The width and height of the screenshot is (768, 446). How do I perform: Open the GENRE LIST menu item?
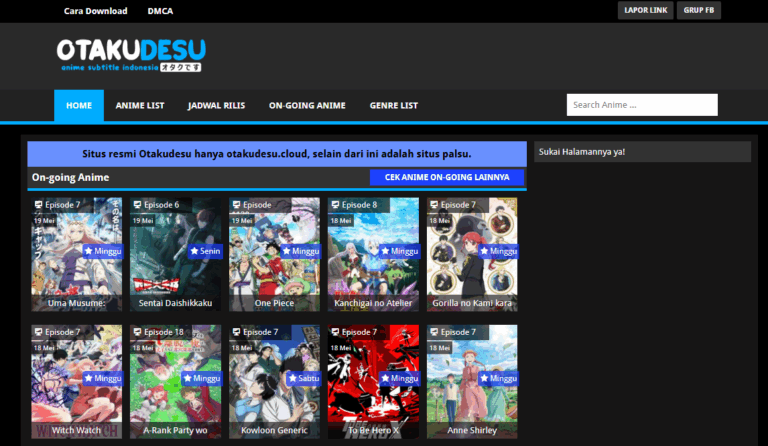pyautogui.click(x=394, y=105)
